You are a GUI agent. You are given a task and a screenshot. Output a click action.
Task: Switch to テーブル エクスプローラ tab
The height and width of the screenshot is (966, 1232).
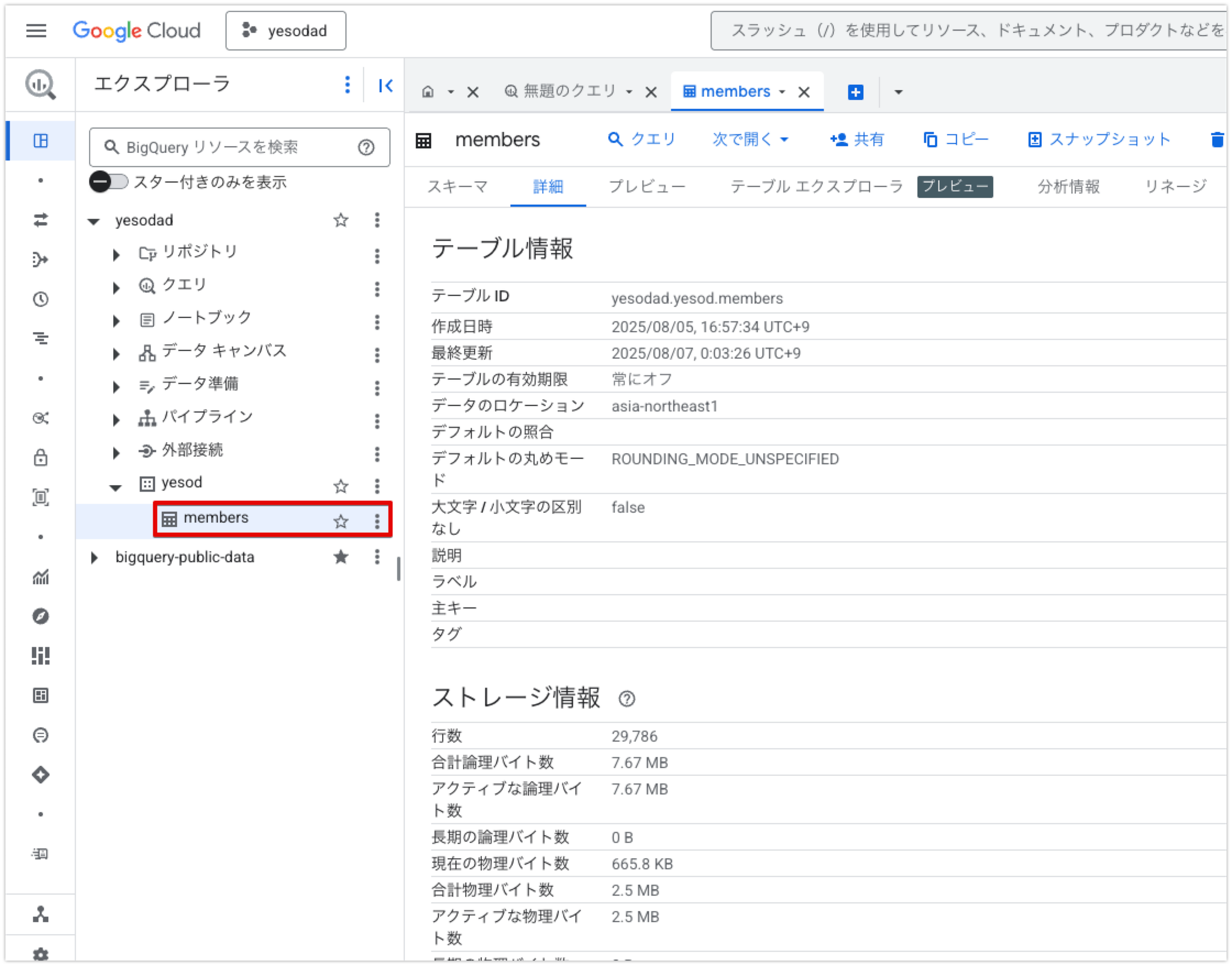[x=817, y=187]
